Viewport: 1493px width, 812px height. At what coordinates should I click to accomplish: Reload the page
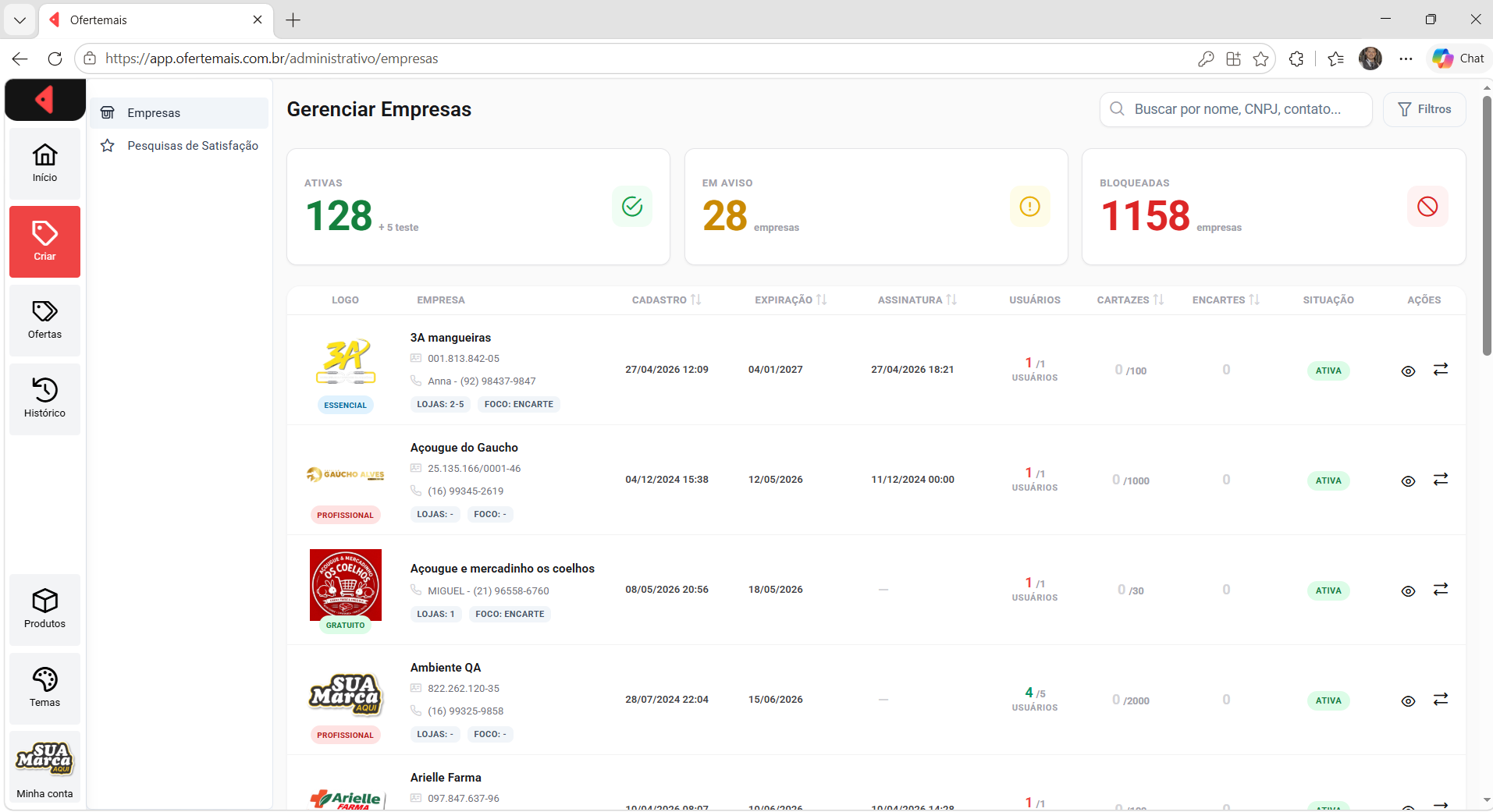[55, 59]
